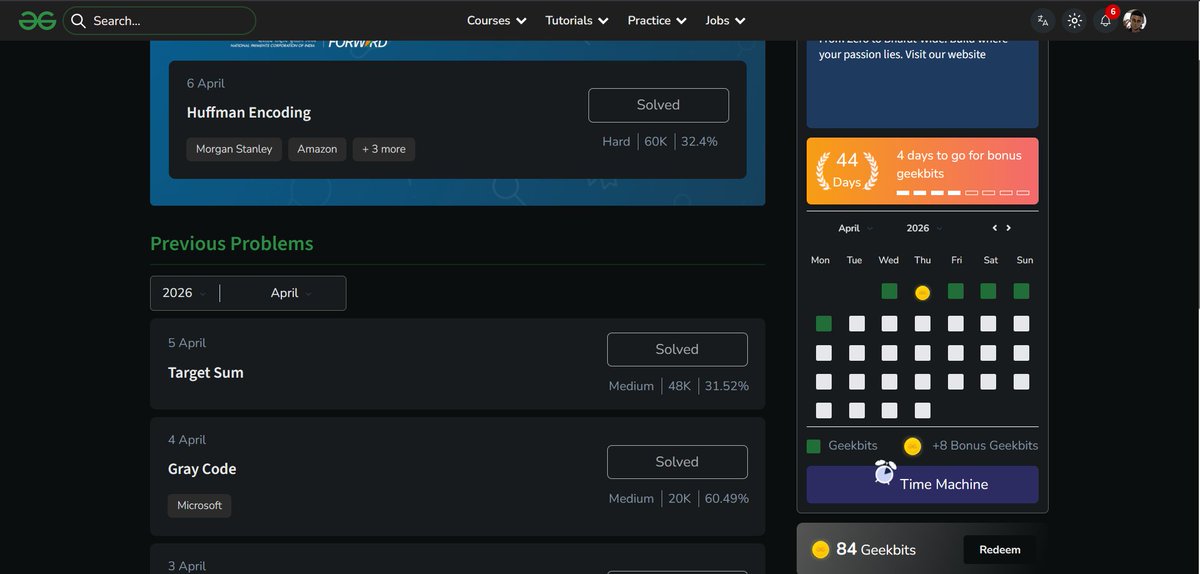Click the '4 April' date text

point(187,440)
